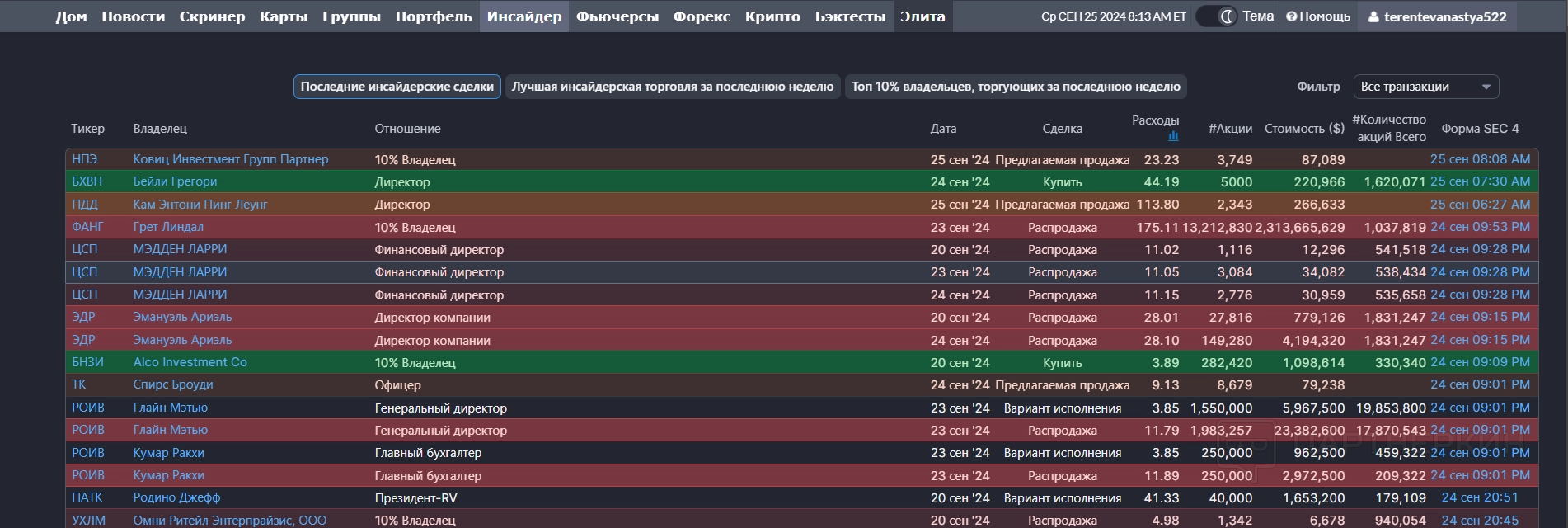
Task: Open SEC form 24 сен 20:51
Action: pyautogui.click(x=1480, y=497)
